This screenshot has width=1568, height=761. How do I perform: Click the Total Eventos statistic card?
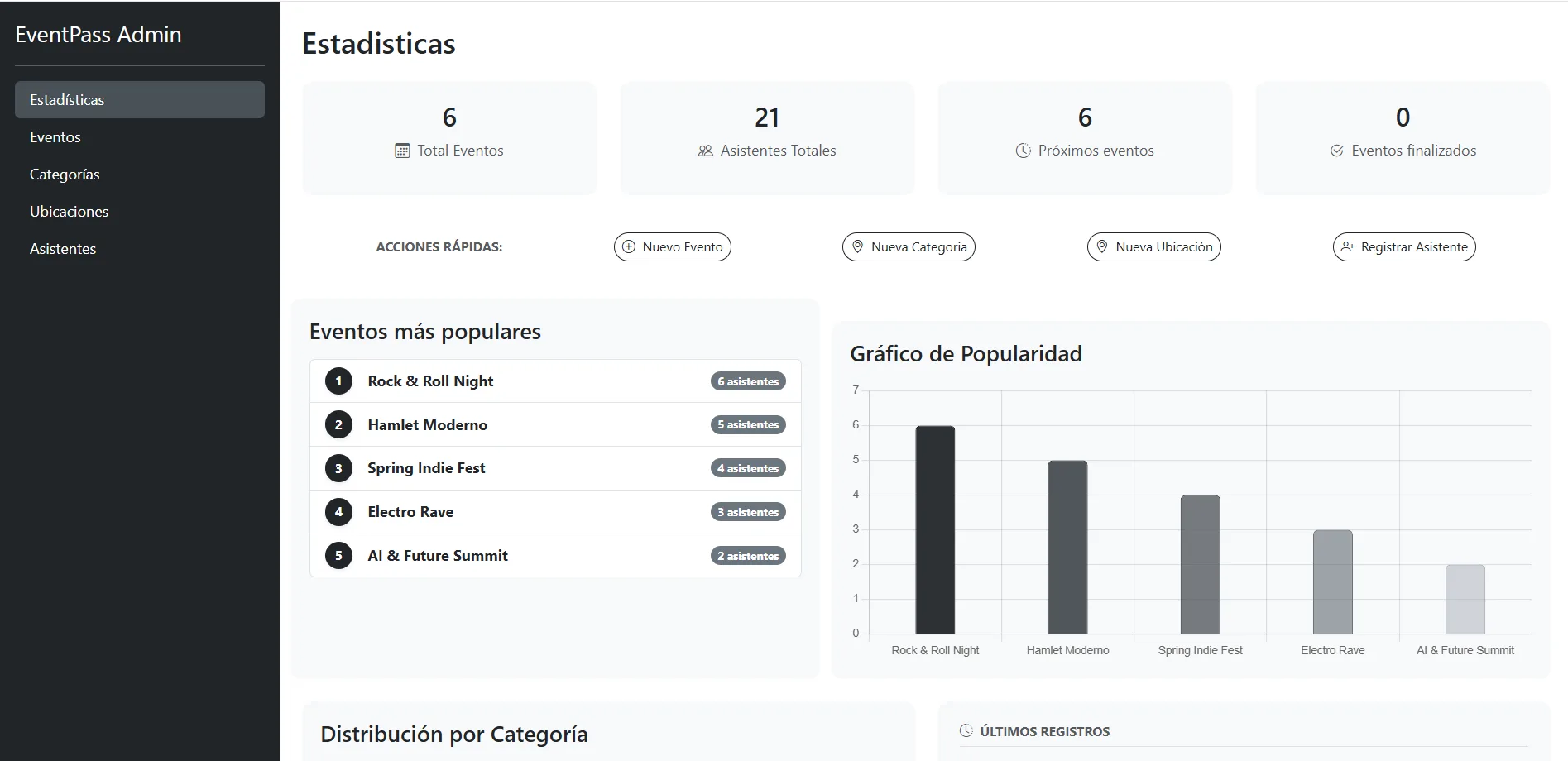tap(449, 138)
